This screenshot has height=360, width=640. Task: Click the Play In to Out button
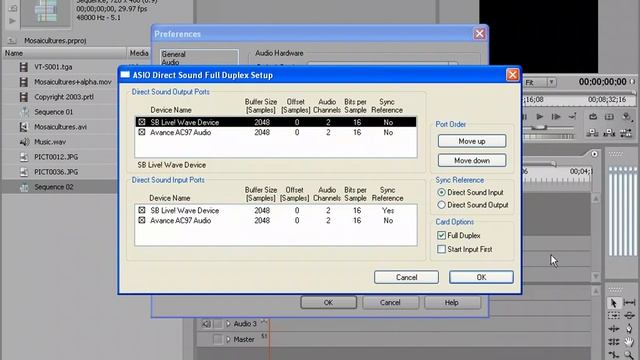(572, 117)
